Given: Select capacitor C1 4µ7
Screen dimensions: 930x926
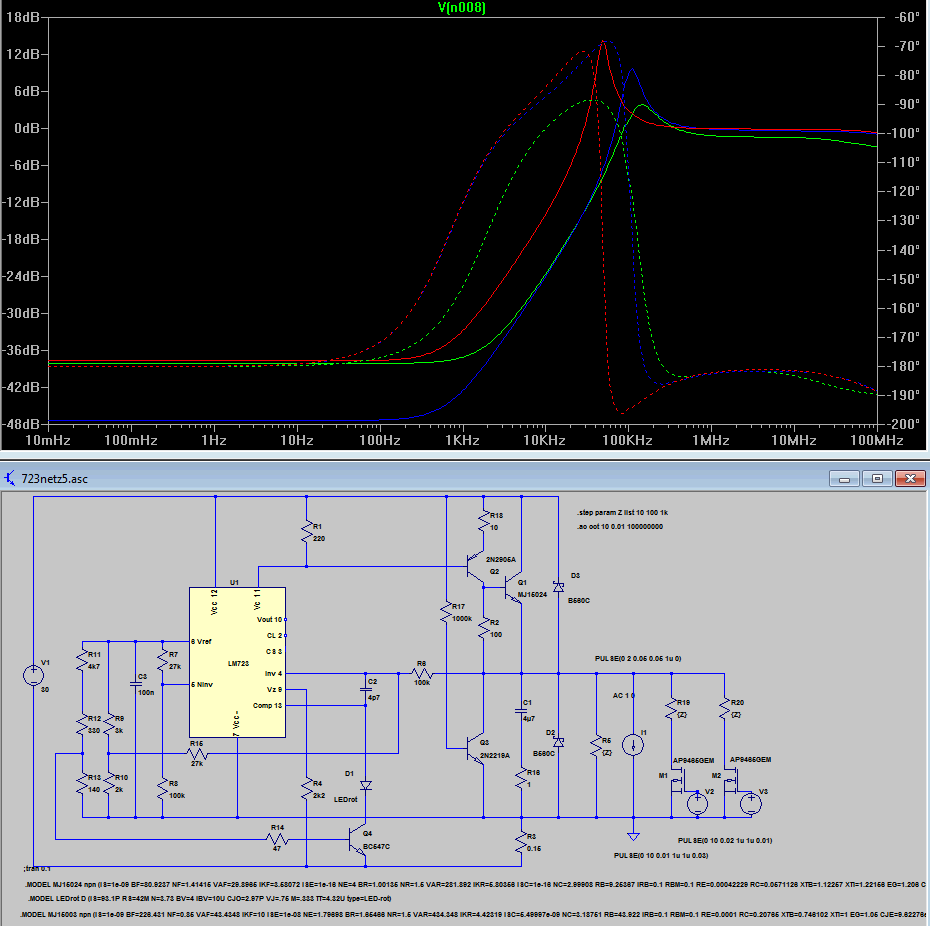Looking at the screenshot, I should coord(521,710).
